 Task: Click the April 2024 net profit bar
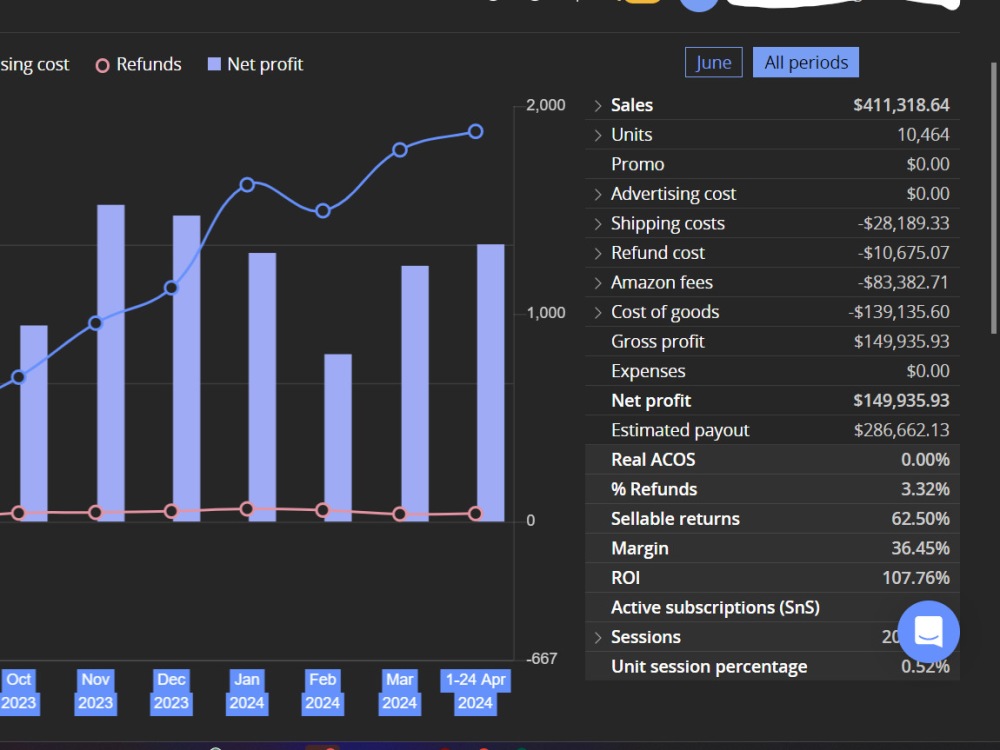pyautogui.click(x=490, y=383)
